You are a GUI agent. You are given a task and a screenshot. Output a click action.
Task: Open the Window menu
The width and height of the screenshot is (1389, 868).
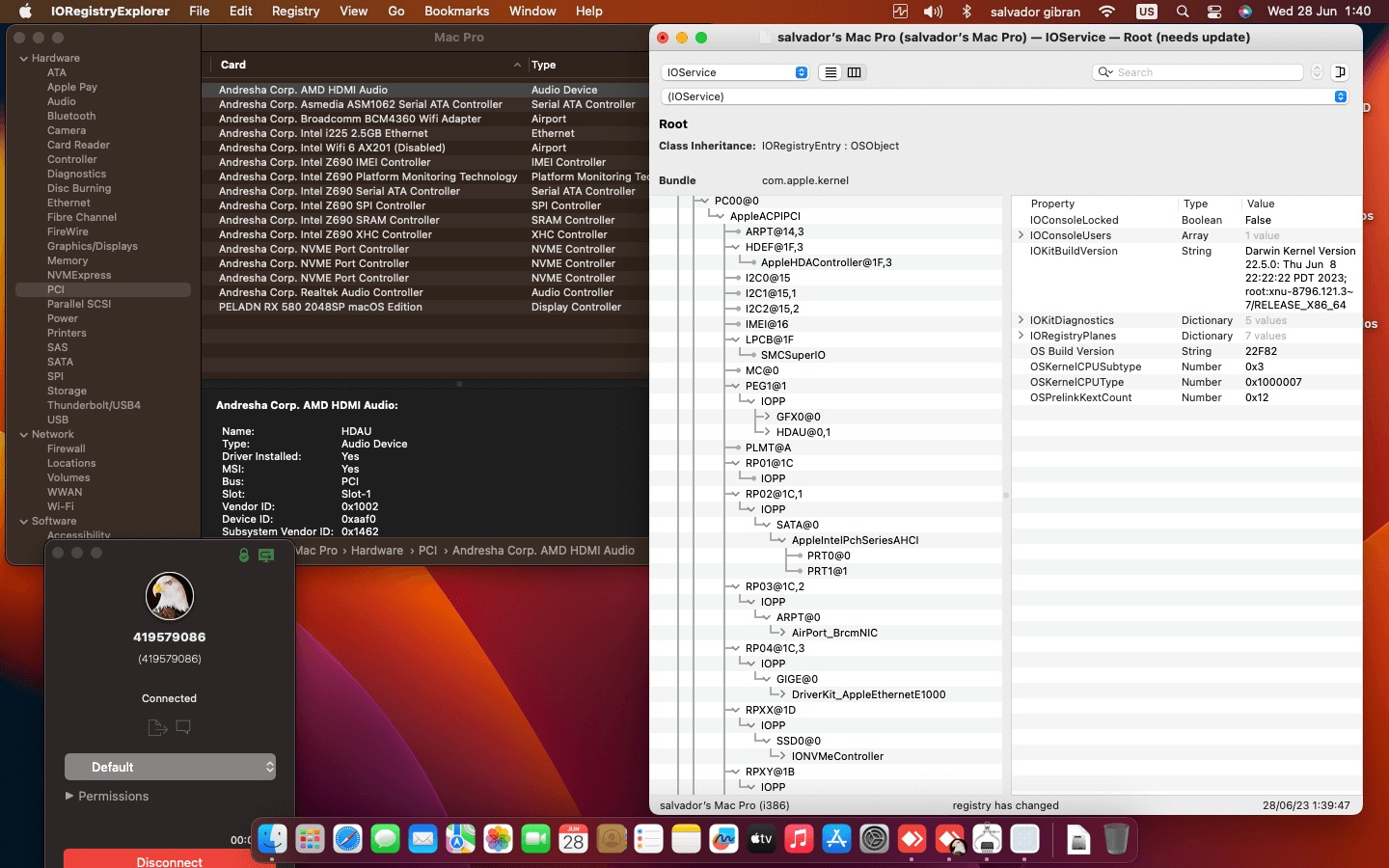[x=532, y=12]
